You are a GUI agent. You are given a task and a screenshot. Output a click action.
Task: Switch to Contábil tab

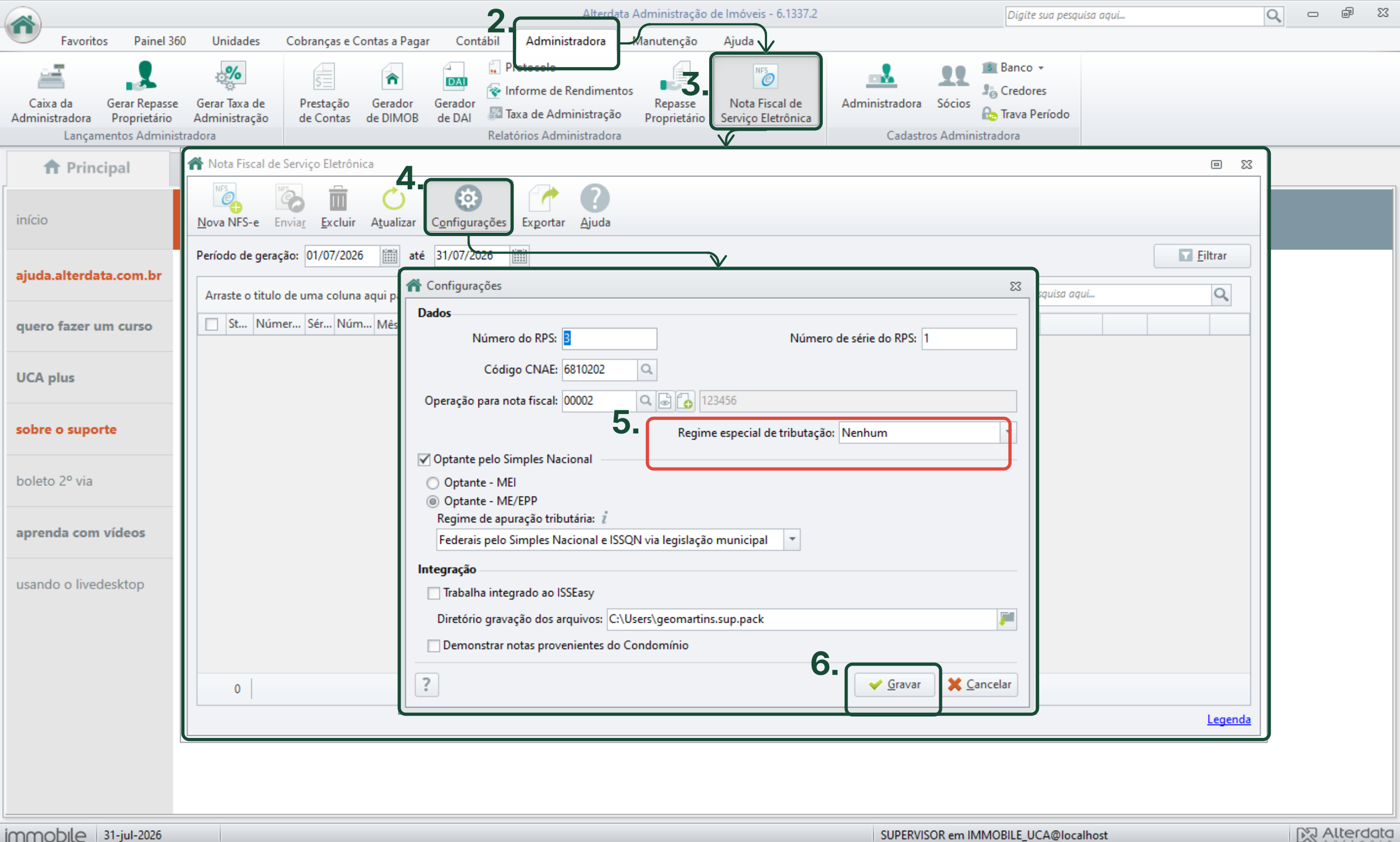pos(477,41)
